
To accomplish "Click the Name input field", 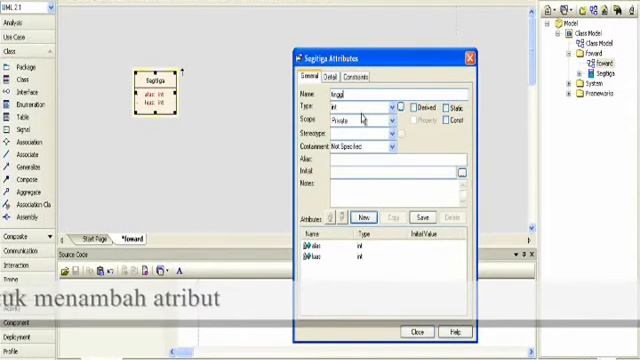I will point(399,94).
